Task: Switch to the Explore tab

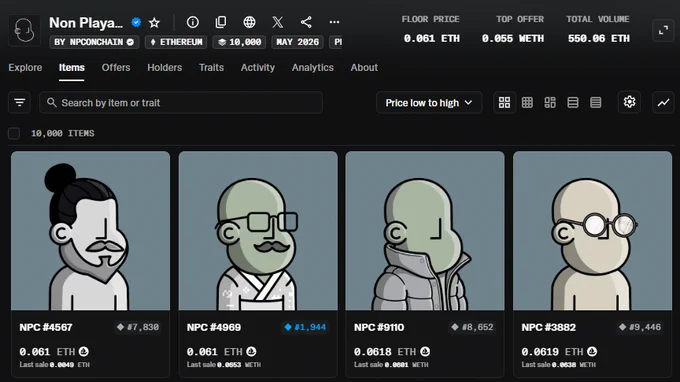Action: (x=25, y=68)
